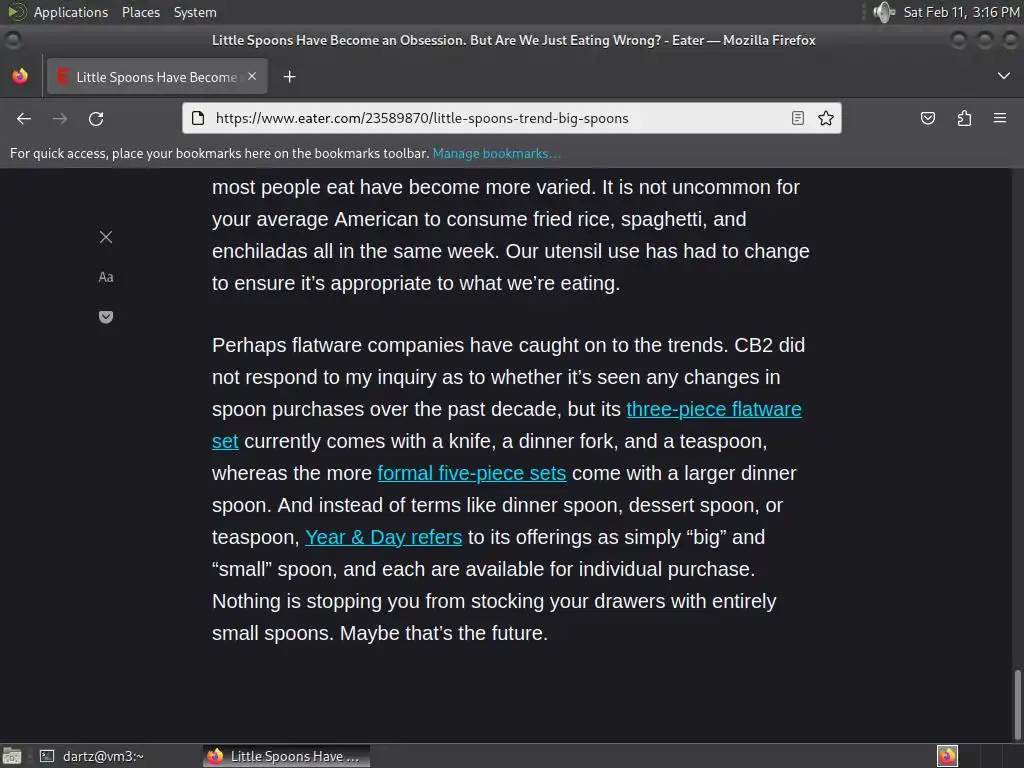Open the Year & Day refers link
Image resolution: width=1024 pixels, height=768 pixels.
point(383,537)
